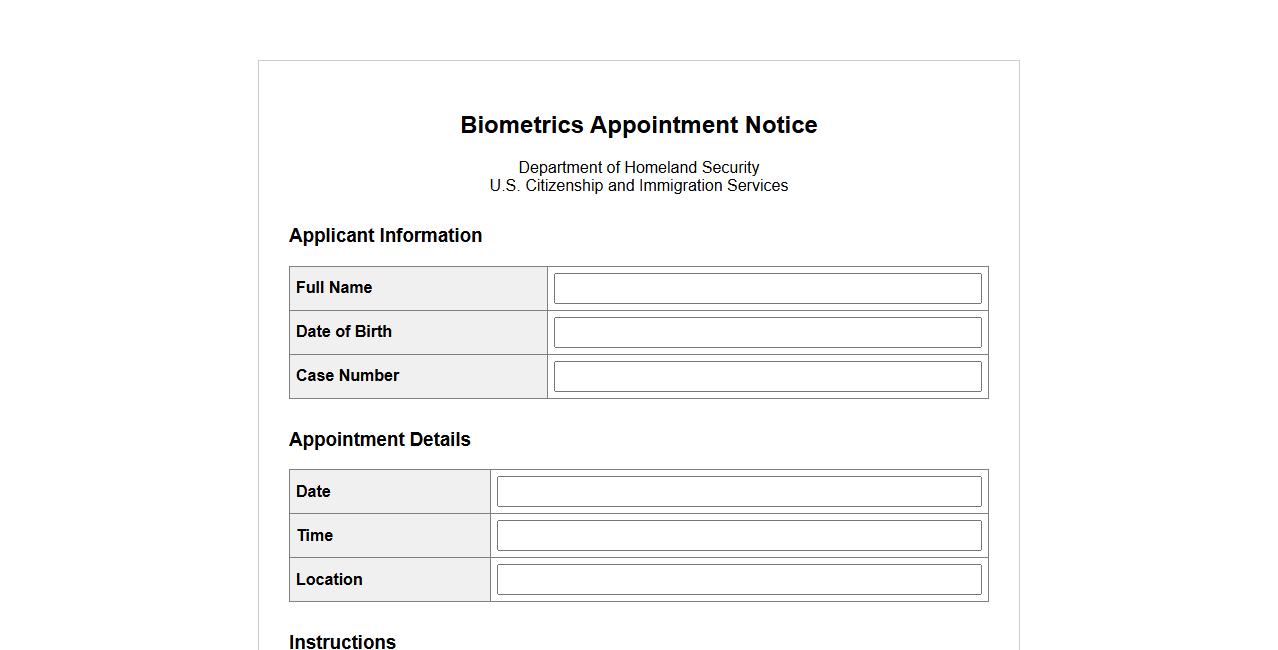Click the appointment Date input box
This screenshot has width=1278, height=650.
[x=739, y=492]
